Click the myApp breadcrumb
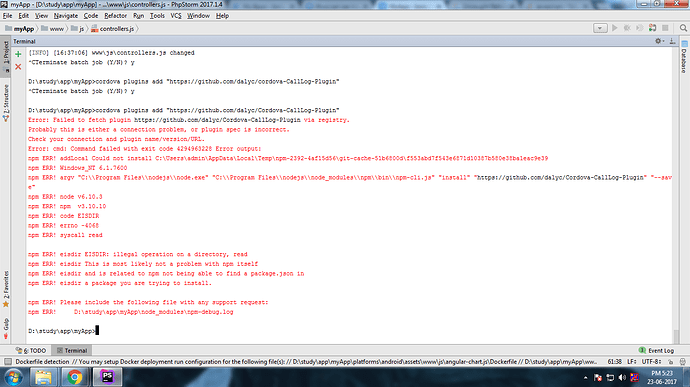 point(19,29)
